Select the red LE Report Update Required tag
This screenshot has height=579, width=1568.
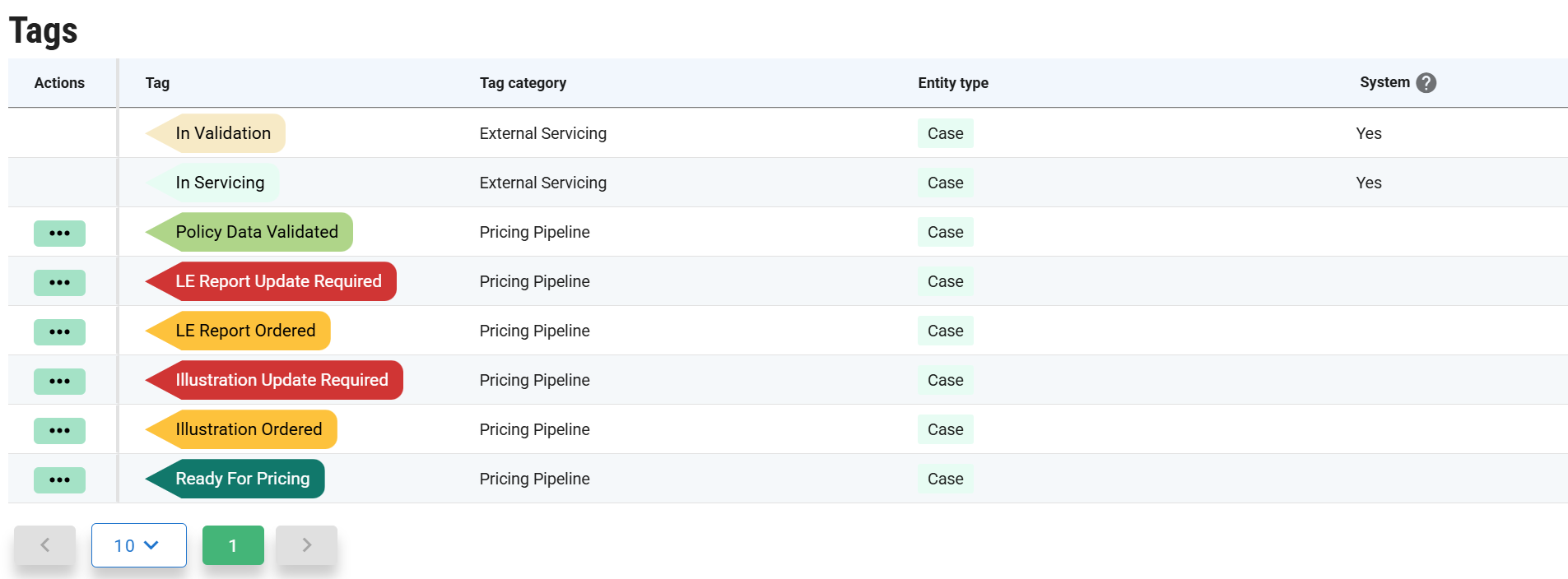click(x=278, y=281)
